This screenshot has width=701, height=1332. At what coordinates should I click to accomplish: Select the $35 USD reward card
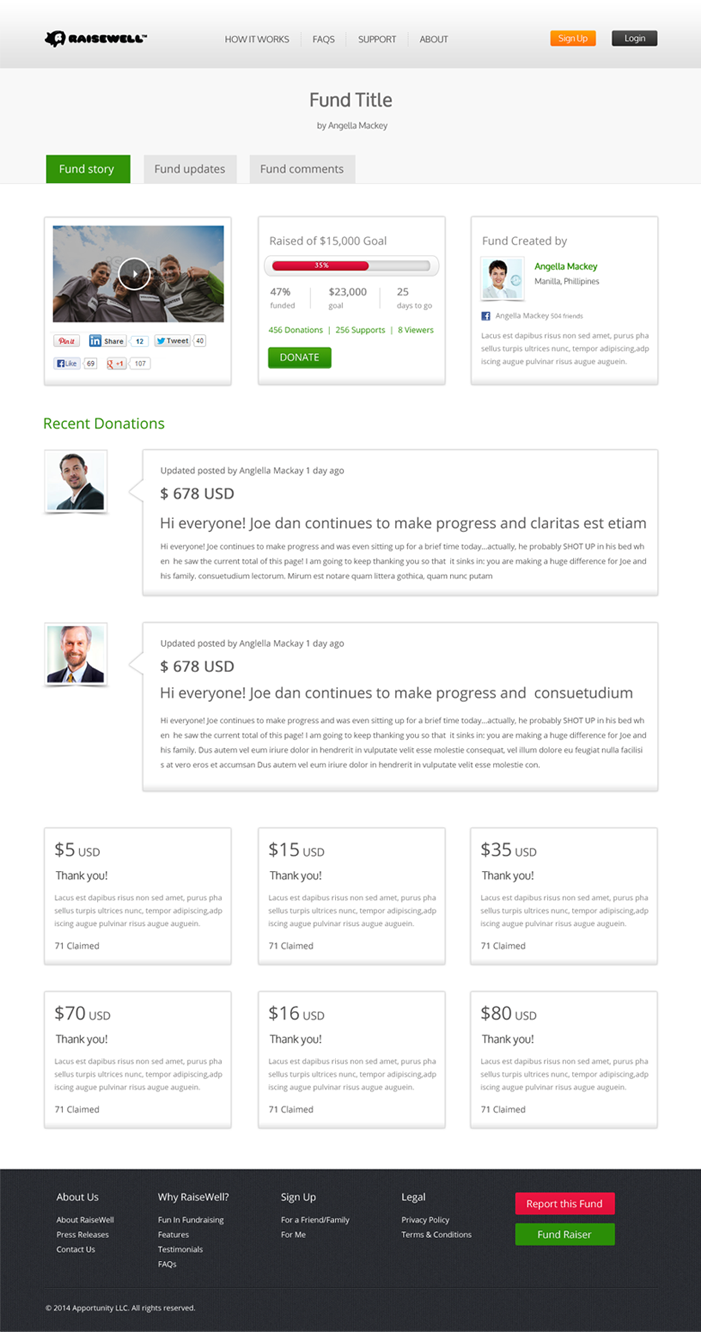point(564,896)
